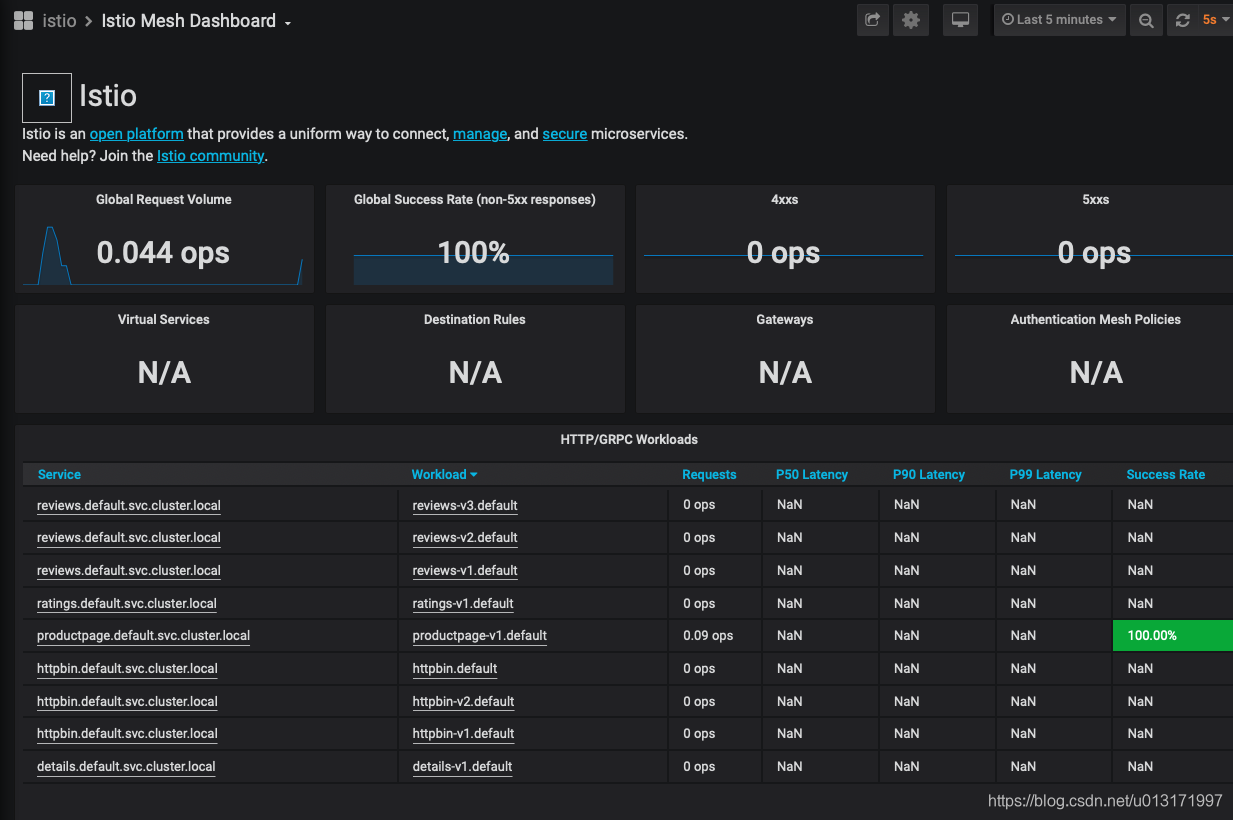
Task: Sort by the Service column header
Action: [59, 474]
